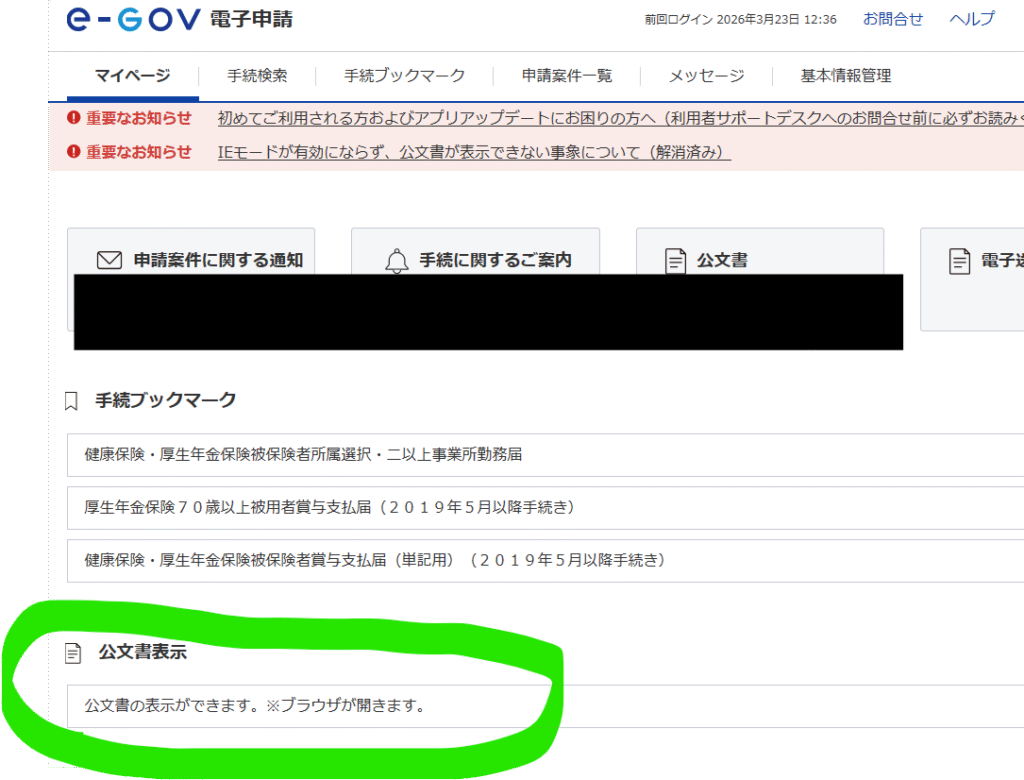Click 公文書の表示ができます row to open browser
The height and width of the screenshot is (780, 1024).
(x=255, y=706)
